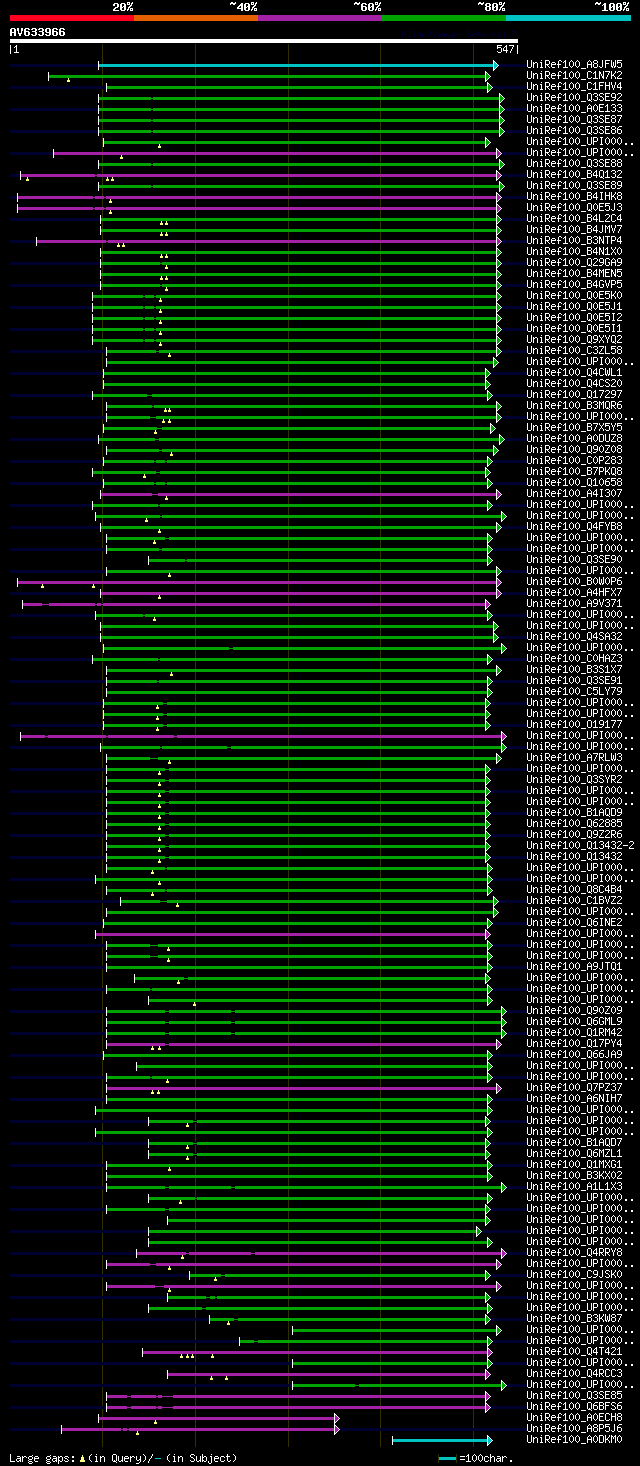Select the UniRef100_Q6GML9 label
640x1466 pixels.
coord(574,1022)
